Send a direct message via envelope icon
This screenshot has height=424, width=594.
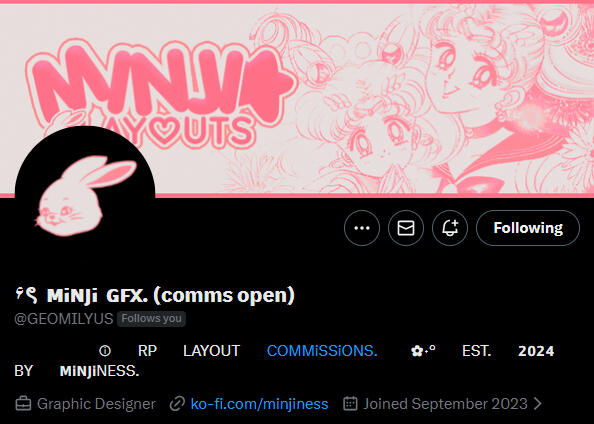pyautogui.click(x=406, y=228)
